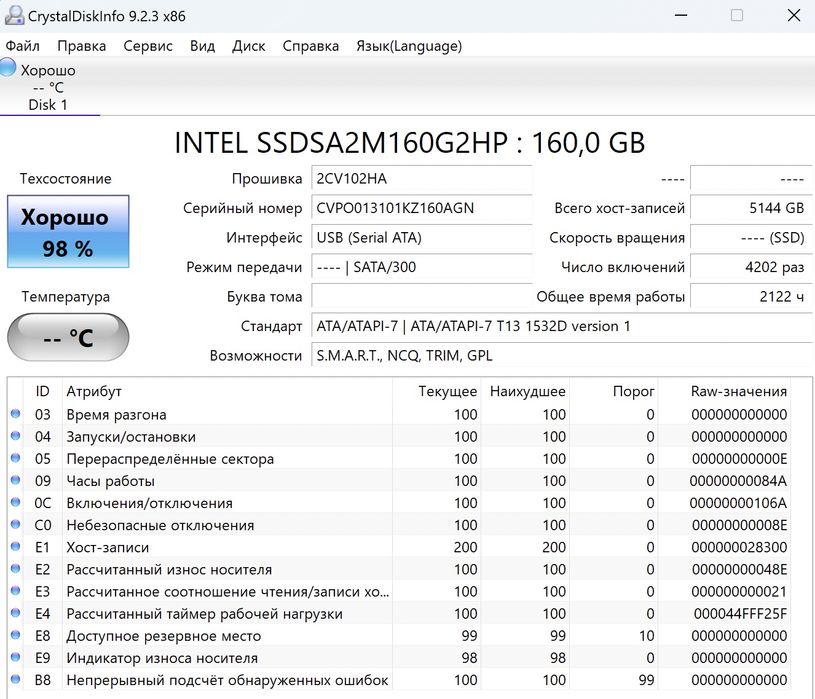Click raw value 000044FFF25F
The height and width of the screenshot is (699, 815).
click(x=740, y=614)
